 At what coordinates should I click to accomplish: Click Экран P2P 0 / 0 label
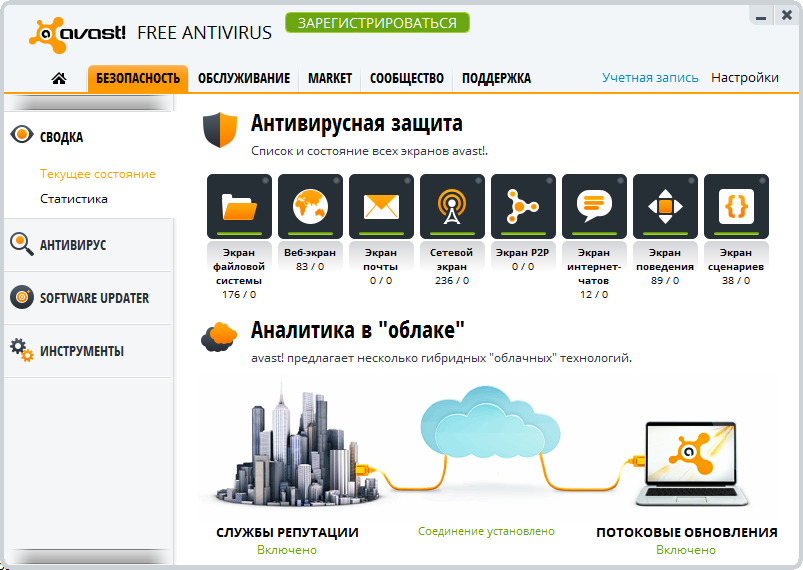[x=523, y=259]
